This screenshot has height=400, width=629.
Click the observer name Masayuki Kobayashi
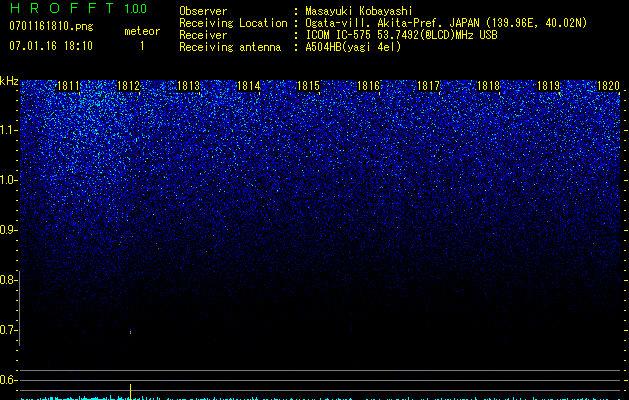tap(359, 11)
